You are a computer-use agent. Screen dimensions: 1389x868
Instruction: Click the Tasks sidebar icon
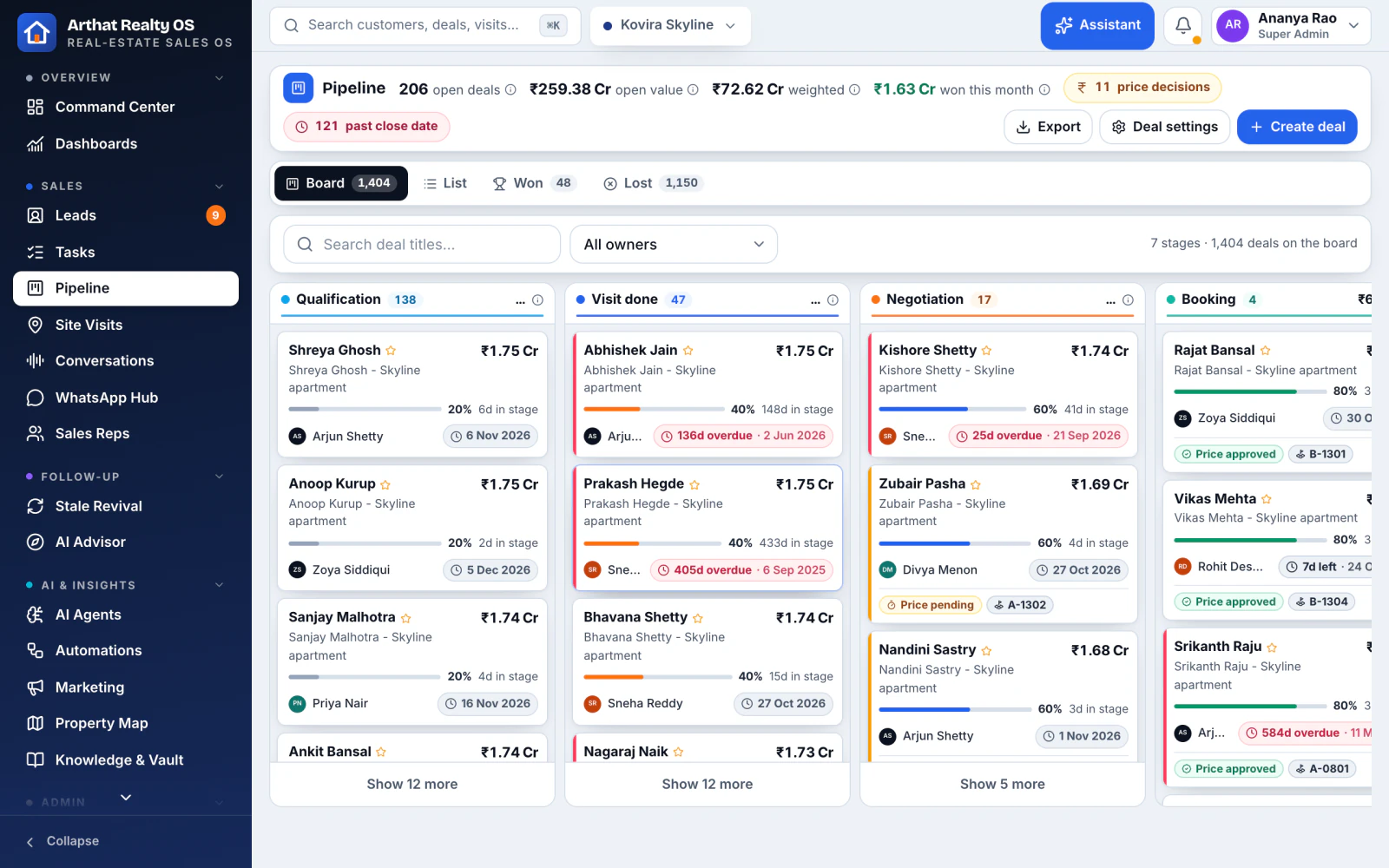[35, 253]
